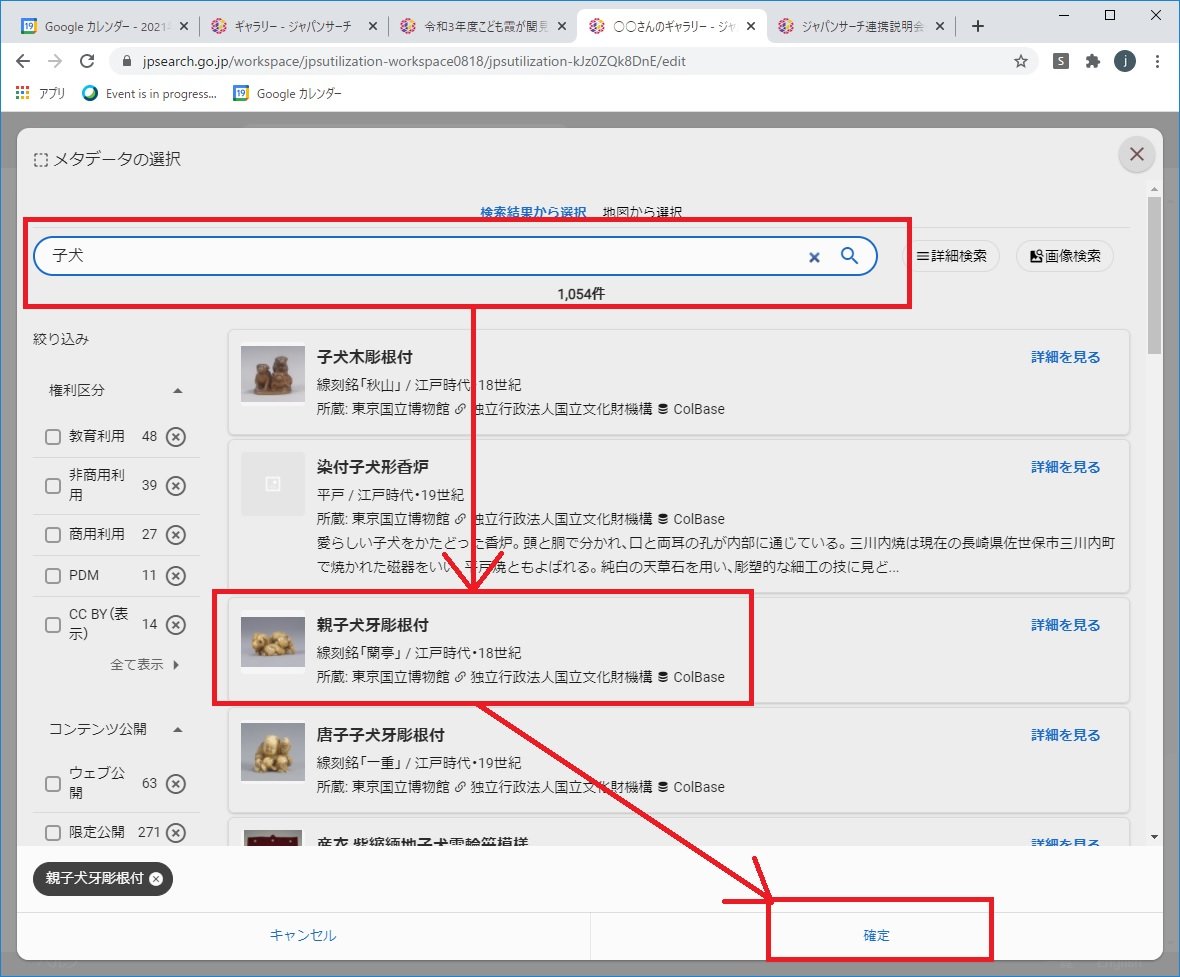Exclude the PDM filter with its X icon

pos(176,576)
